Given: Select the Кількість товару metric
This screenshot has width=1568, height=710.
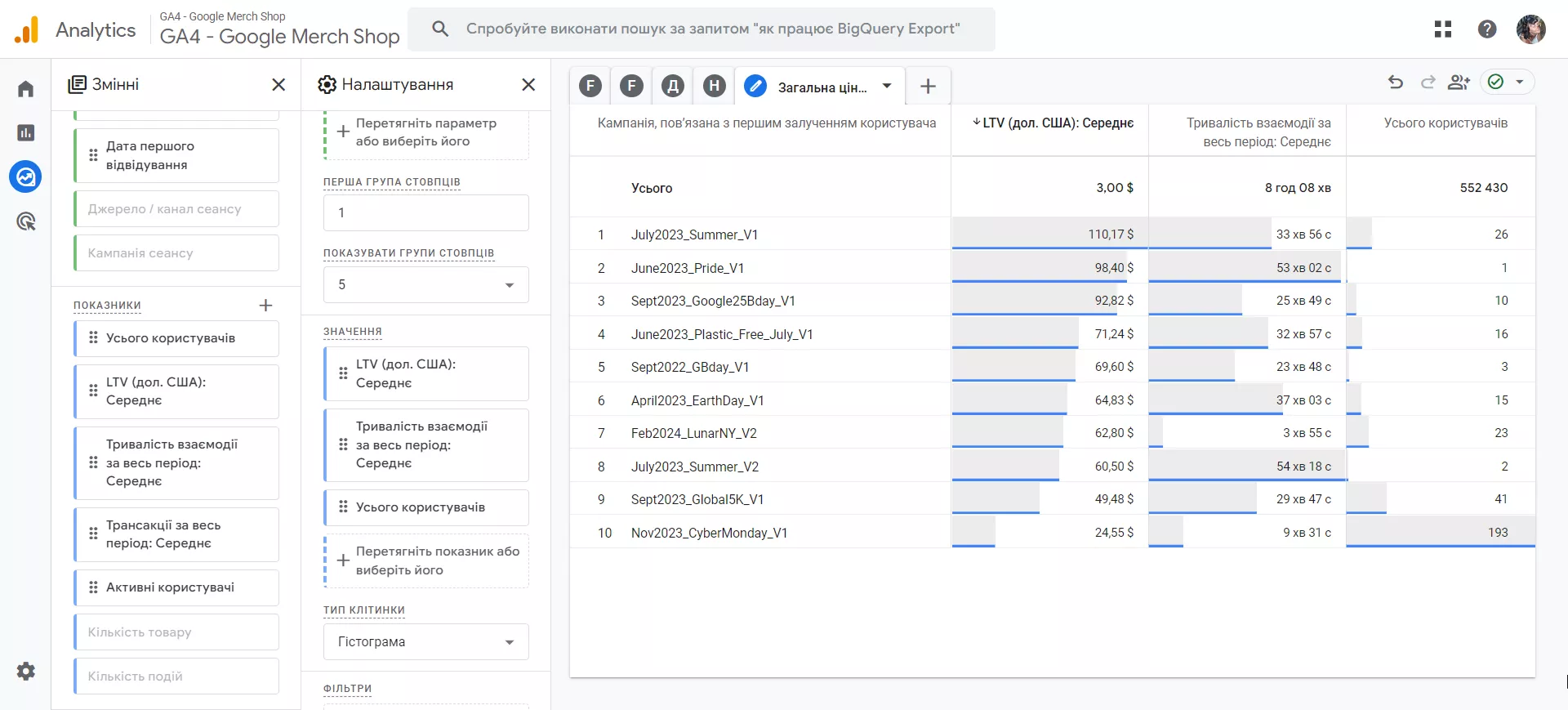Looking at the screenshot, I should (176, 632).
